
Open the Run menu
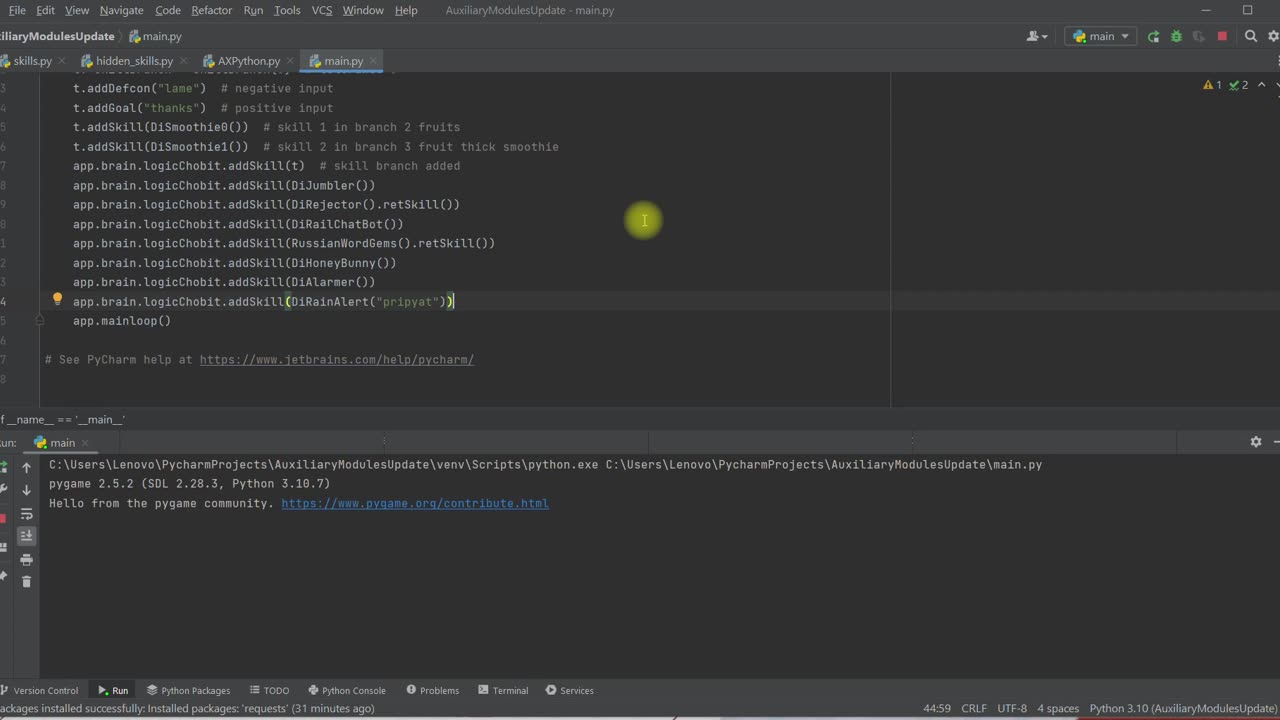coord(253,10)
